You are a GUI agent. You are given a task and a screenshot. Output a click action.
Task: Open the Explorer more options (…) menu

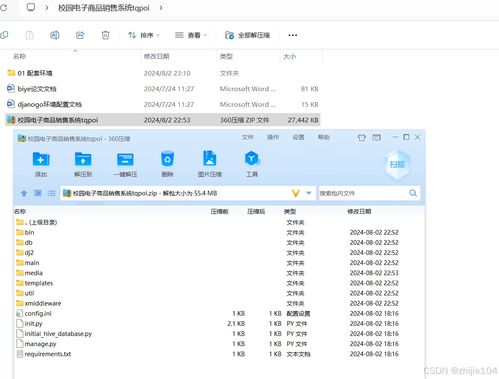[293, 35]
